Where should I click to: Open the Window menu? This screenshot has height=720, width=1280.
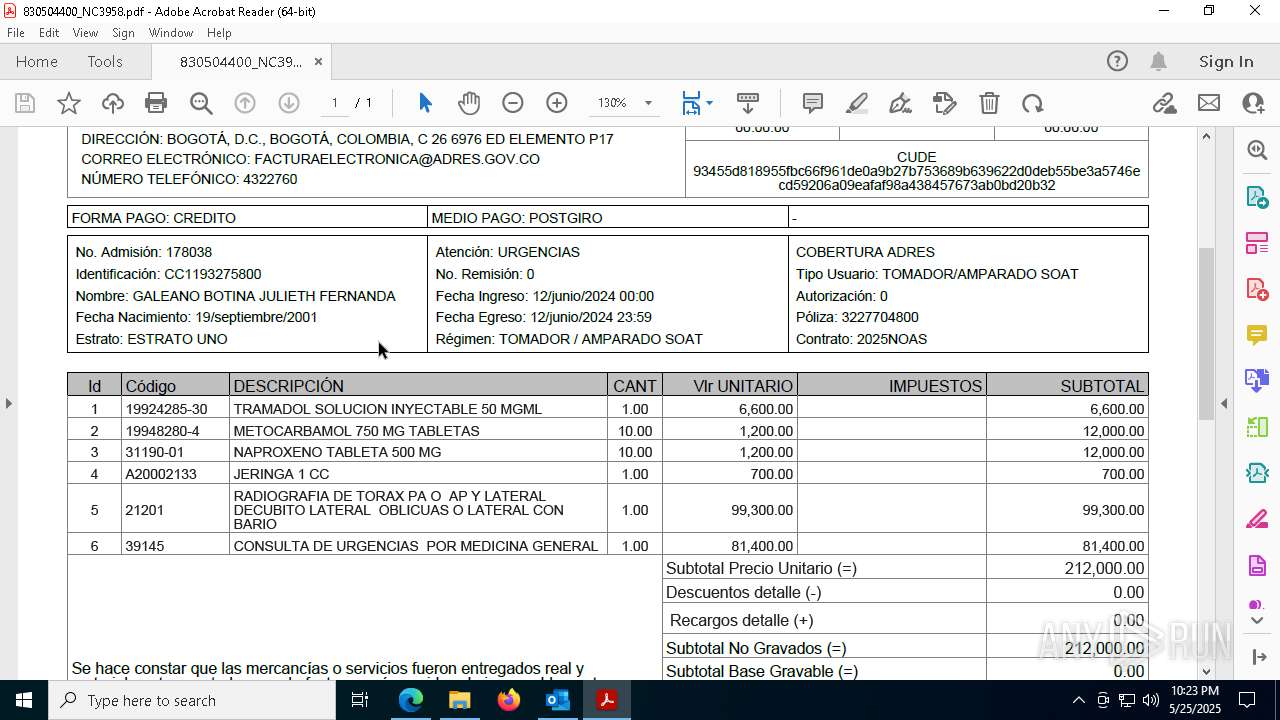click(171, 33)
